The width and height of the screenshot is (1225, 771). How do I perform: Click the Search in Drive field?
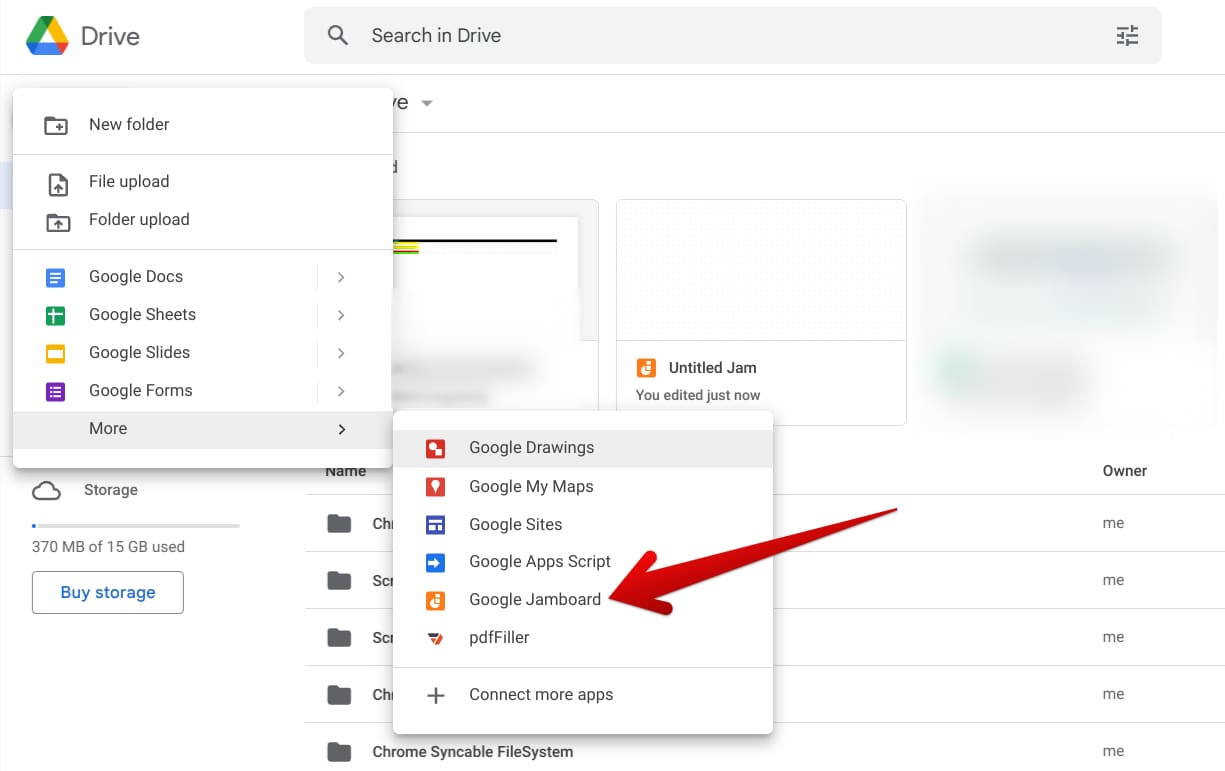pyautogui.click(x=733, y=35)
